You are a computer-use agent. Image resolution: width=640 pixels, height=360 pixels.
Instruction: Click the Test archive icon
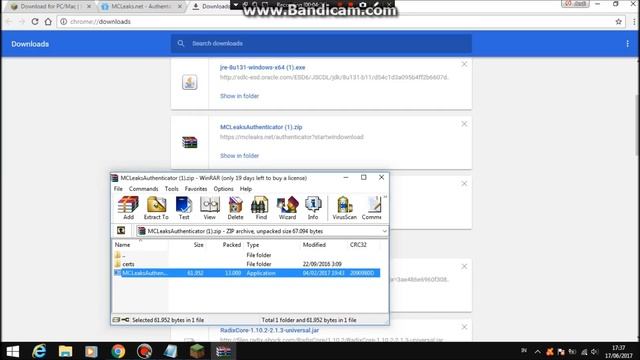click(184, 208)
